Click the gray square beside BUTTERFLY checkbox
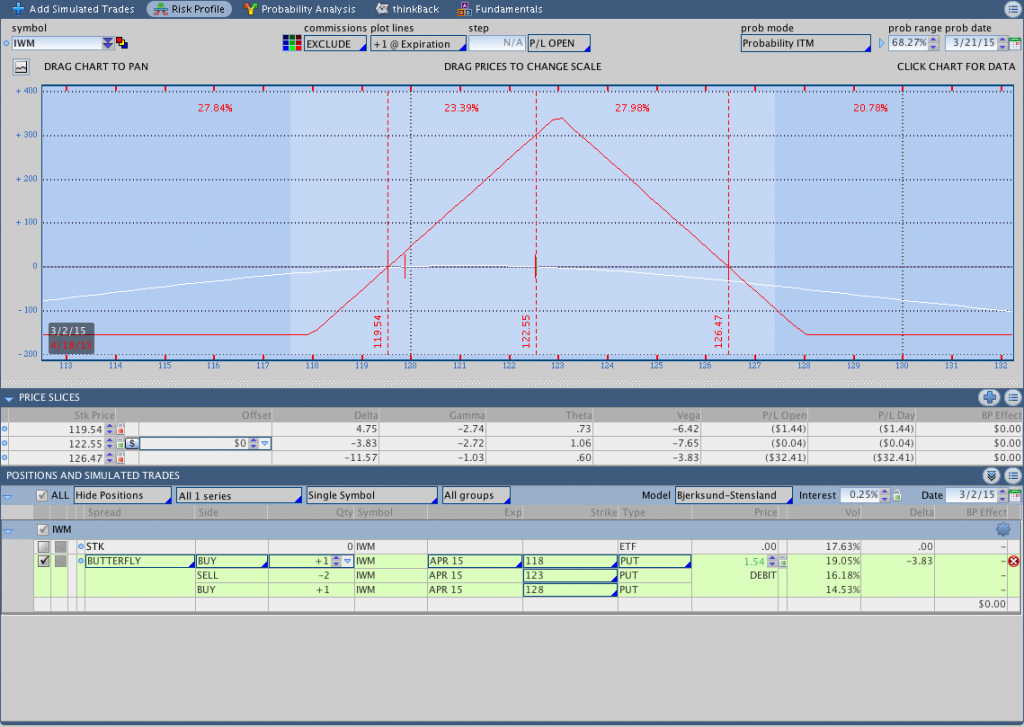The width and height of the screenshot is (1024, 727). [60, 561]
